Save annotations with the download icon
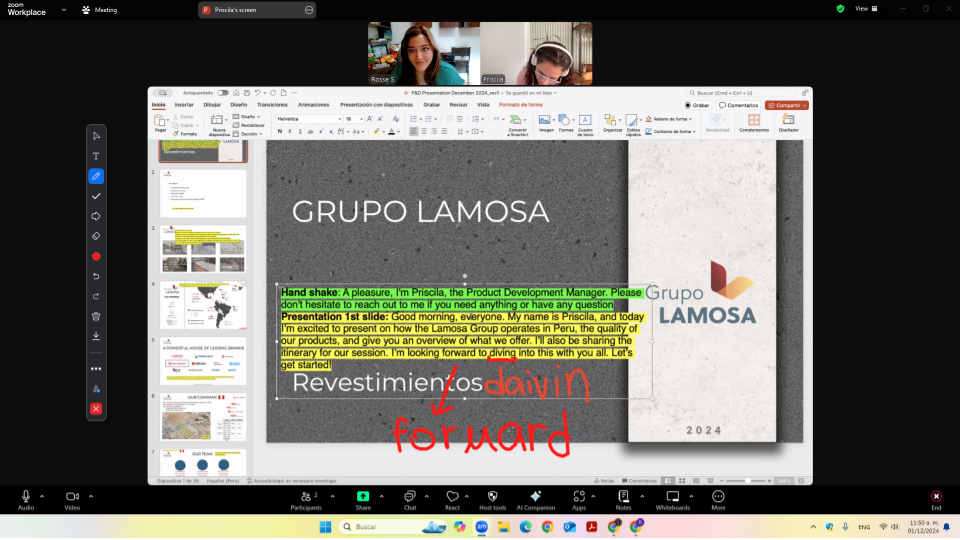960x540 pixels. (x=96, y=336)
